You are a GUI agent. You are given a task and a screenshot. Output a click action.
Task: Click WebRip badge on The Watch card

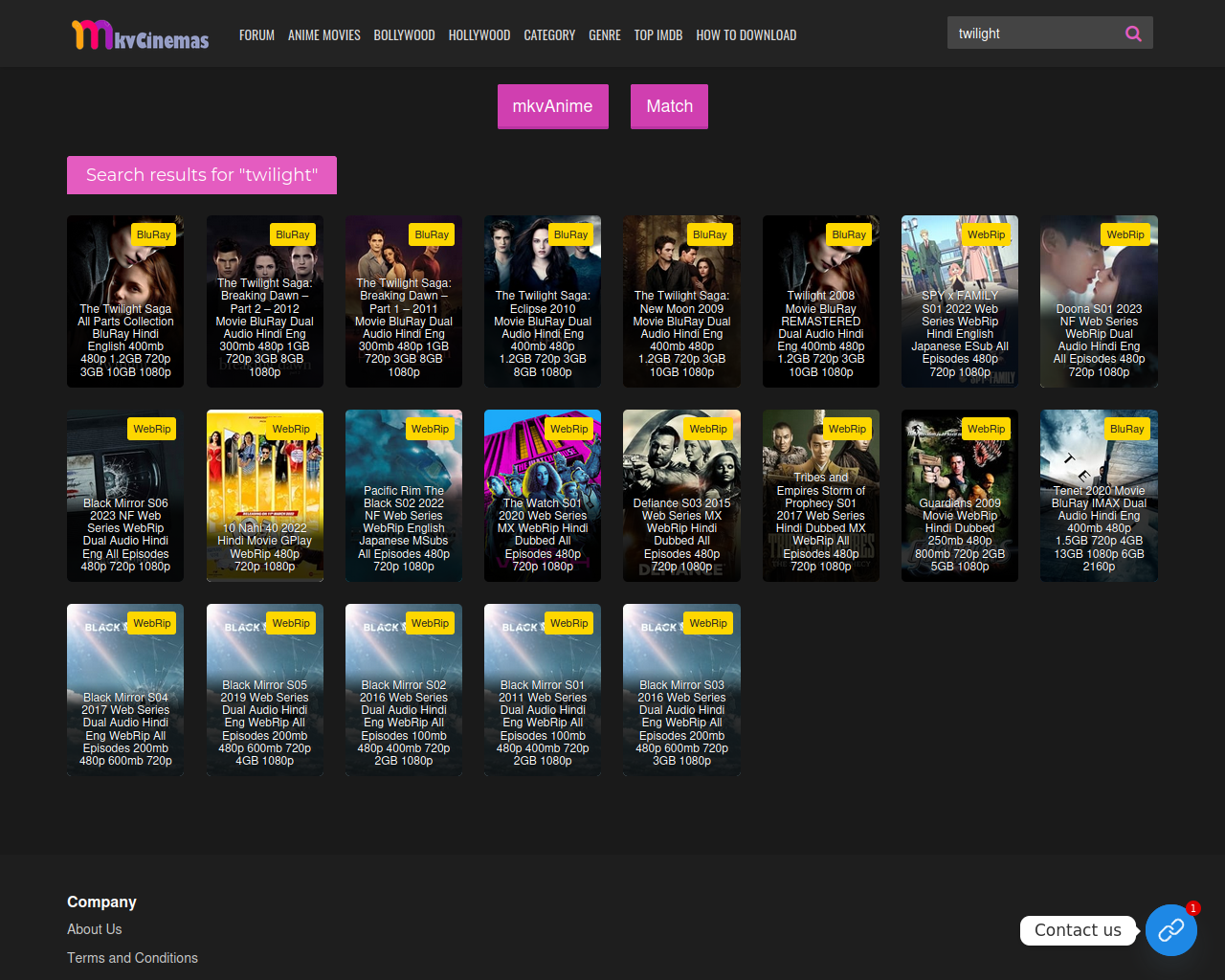click(568, 429)
